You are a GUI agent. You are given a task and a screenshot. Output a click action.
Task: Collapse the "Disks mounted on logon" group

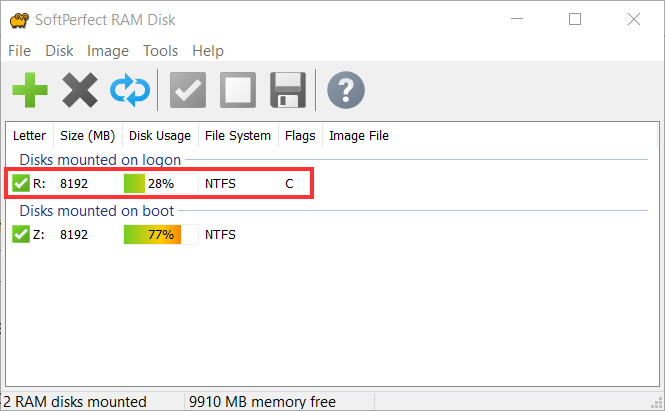[x=100, y=159]
